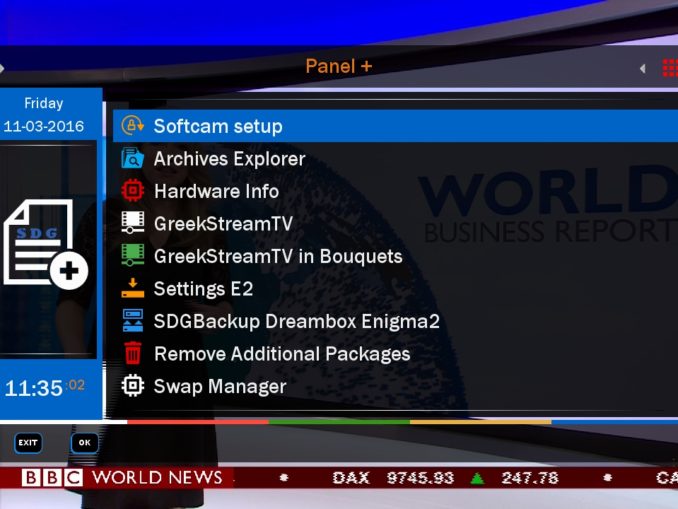
Task: Click the GreekStreamTV film strip icon
Action: 132,223
